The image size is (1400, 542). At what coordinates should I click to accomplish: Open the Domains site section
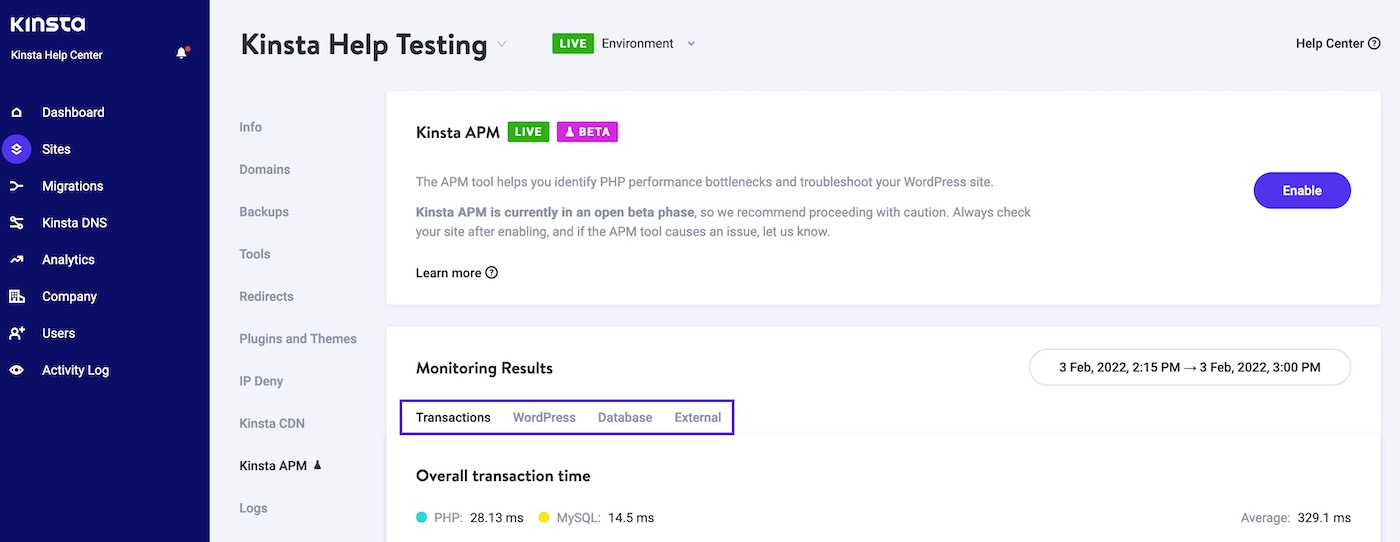click(265, 169)
